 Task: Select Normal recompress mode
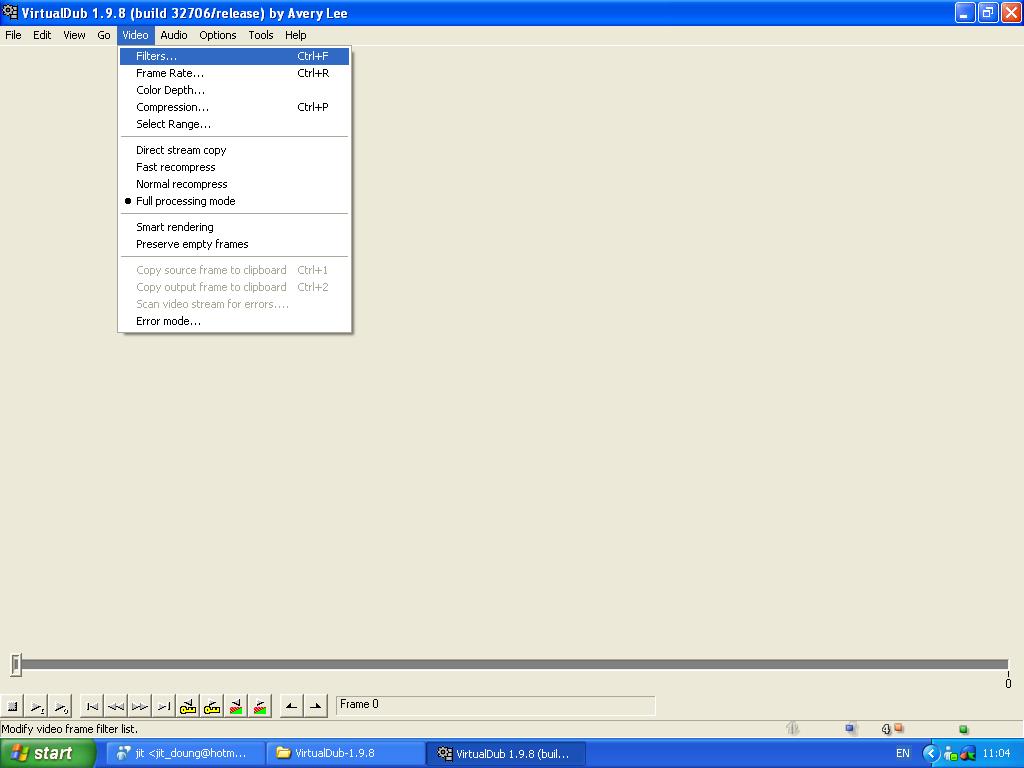[x=234, y=184]
